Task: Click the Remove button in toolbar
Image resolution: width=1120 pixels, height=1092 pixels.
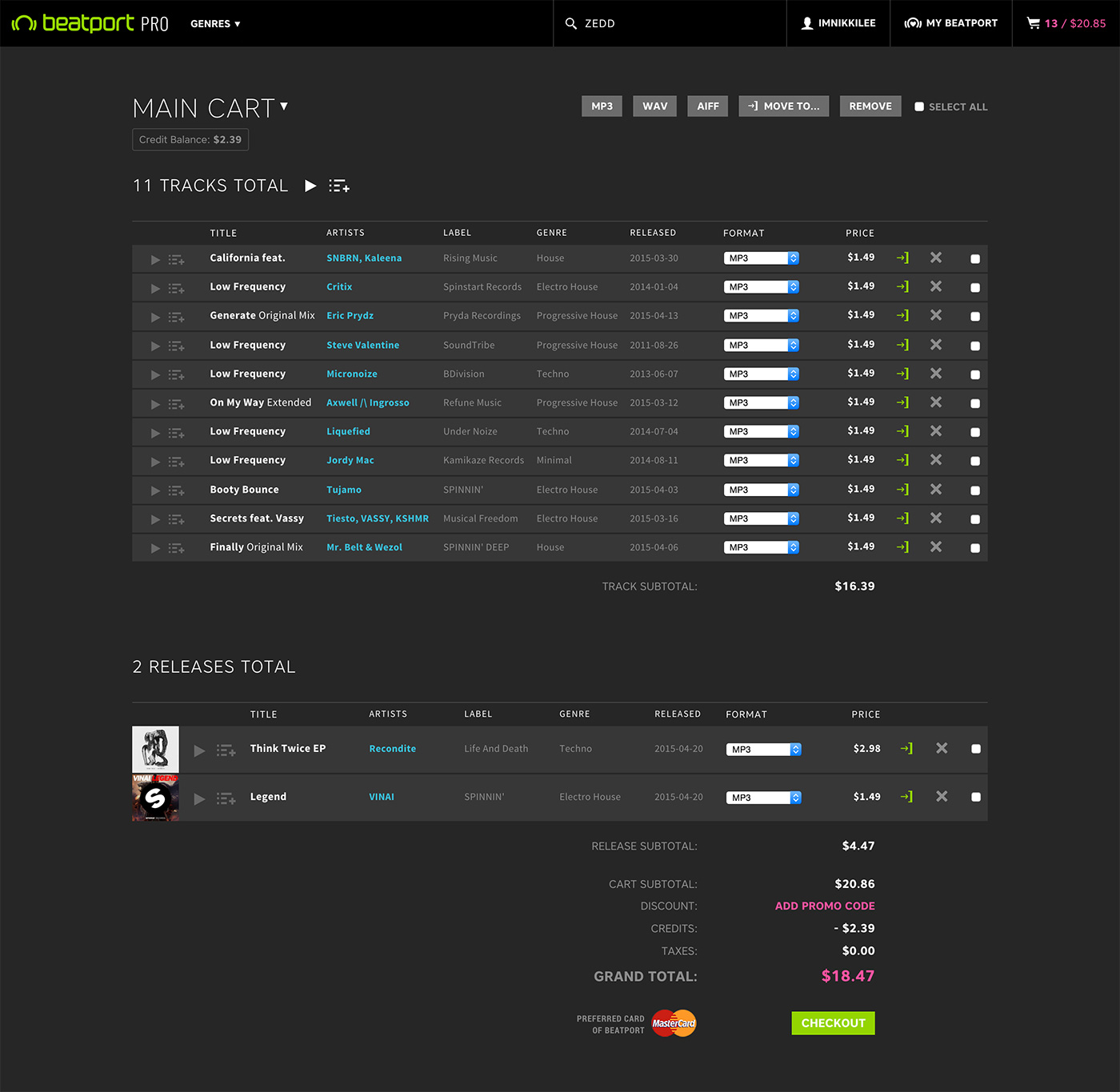Action: click(870, 106)
